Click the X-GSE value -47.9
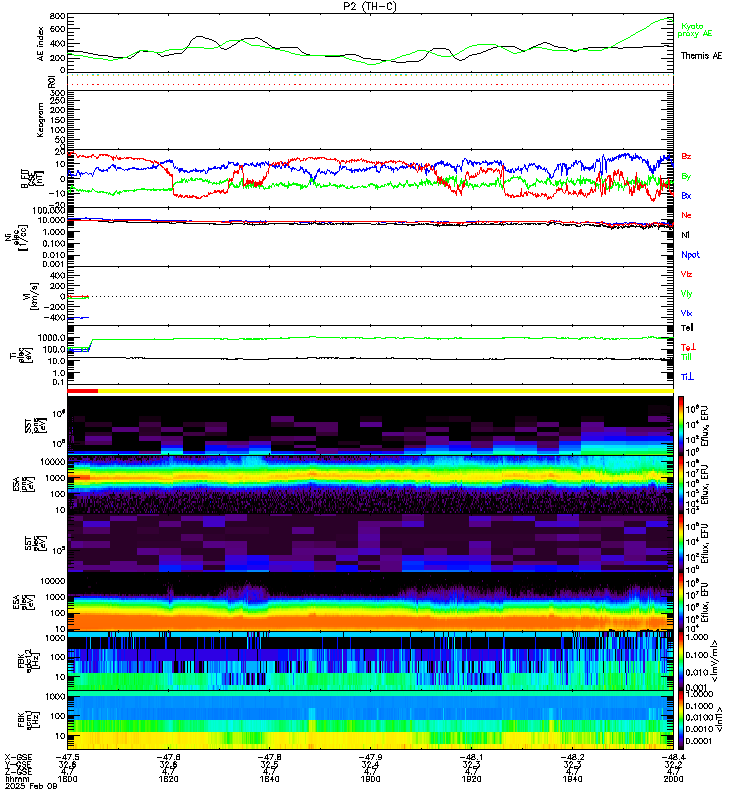The height and width of the screenshot is (800, 750). (x=370, y=757)
